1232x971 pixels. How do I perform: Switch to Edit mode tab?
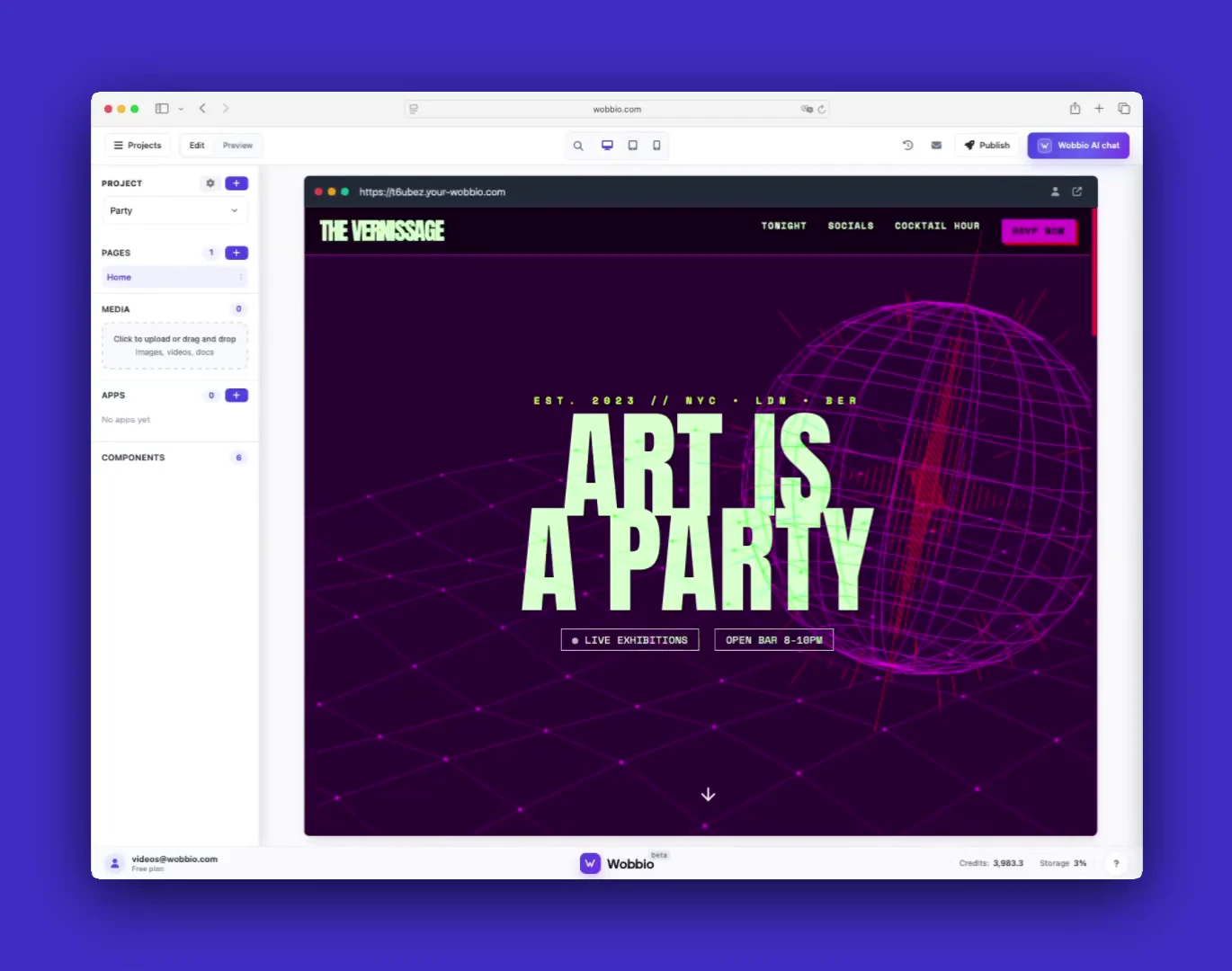pos(197,145)
